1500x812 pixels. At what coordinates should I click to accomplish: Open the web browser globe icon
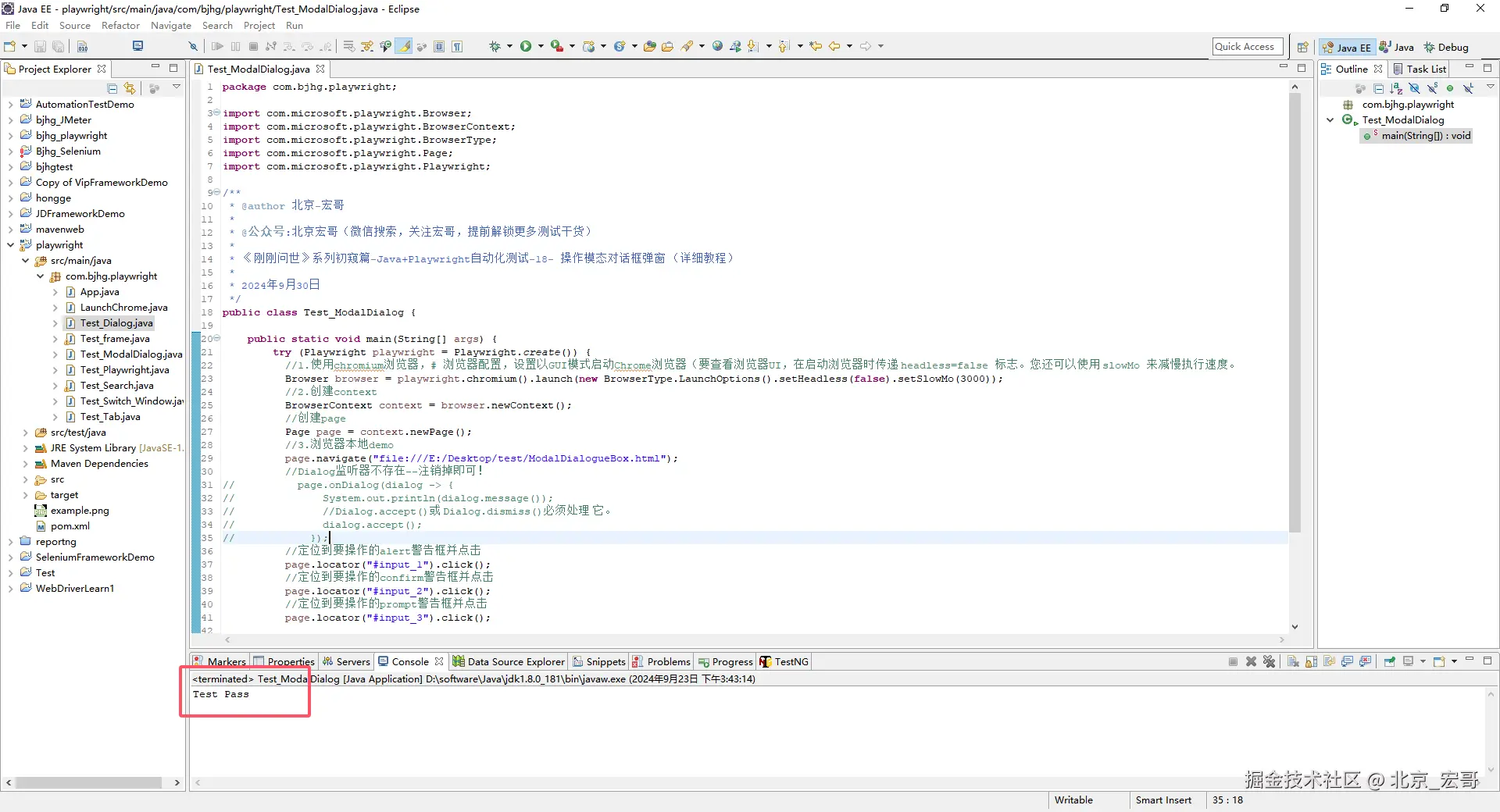click(x=717, y=46)
